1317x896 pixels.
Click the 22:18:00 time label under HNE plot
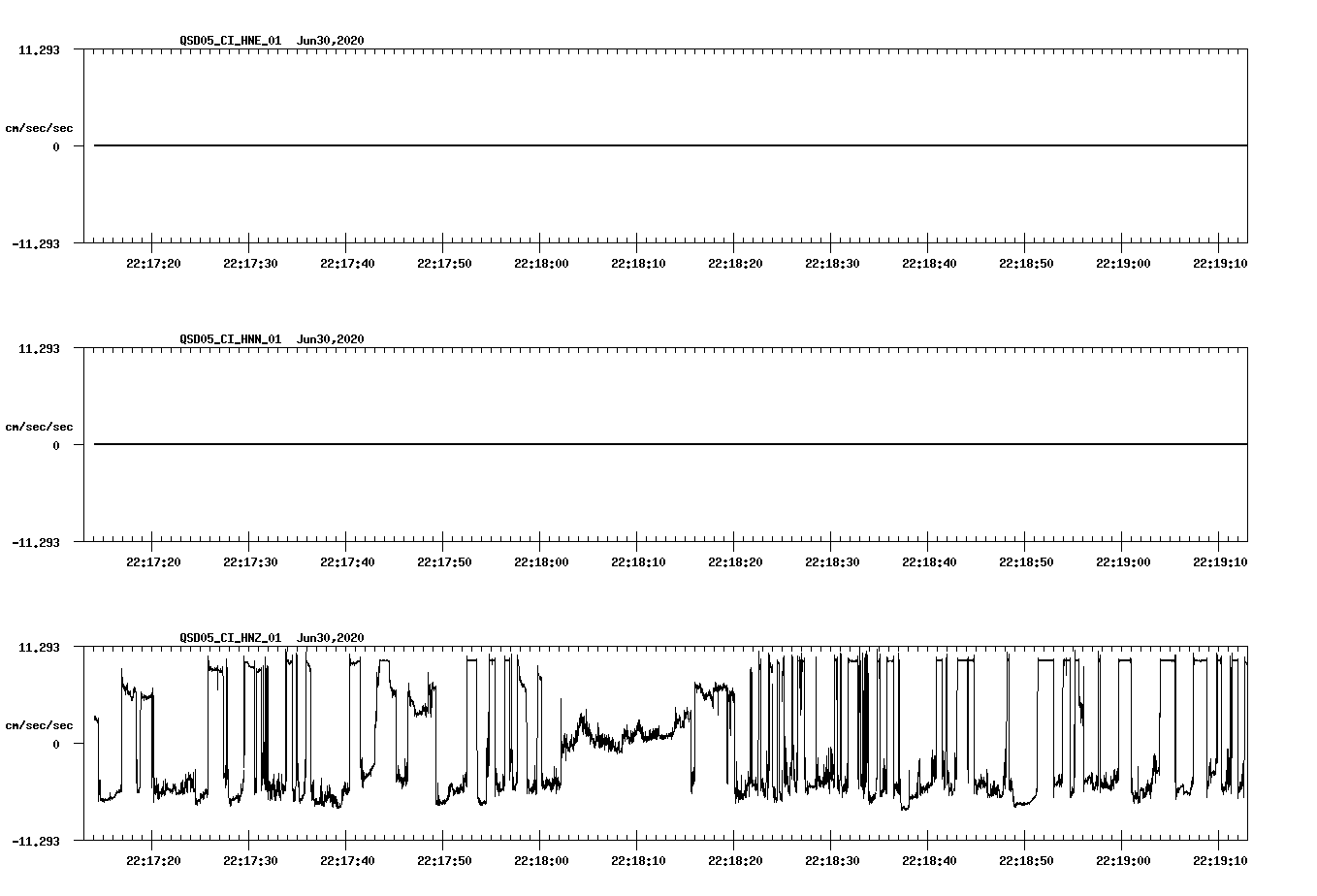click(x=541, y=264)
